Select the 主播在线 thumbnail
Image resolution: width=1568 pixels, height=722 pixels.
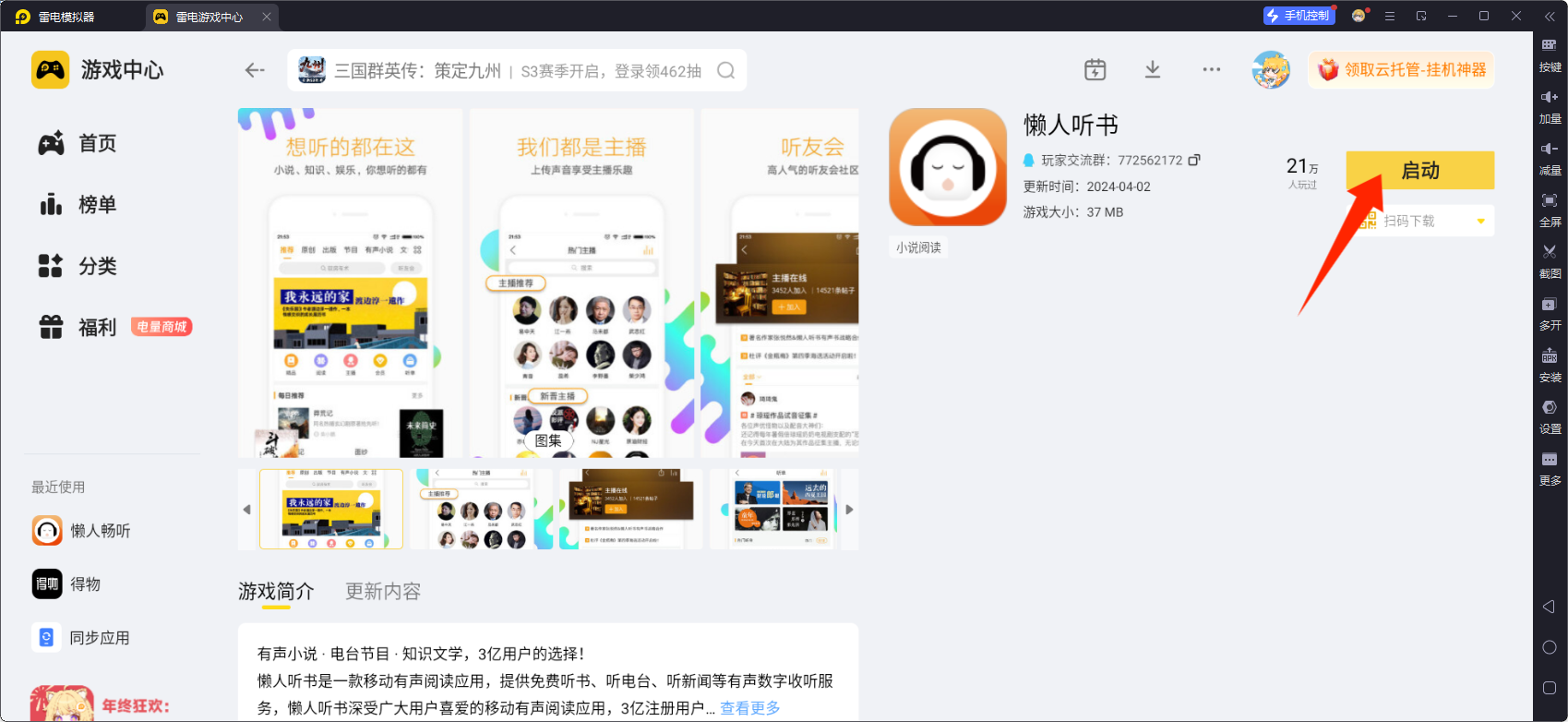click(631, 510)
